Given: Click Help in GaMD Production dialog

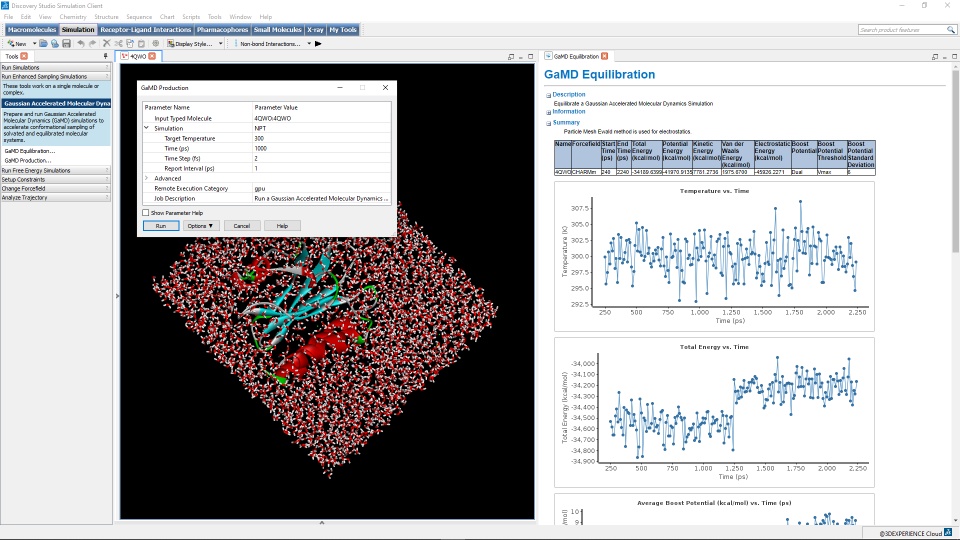Looking at the screenshot, I should [282, 226].
